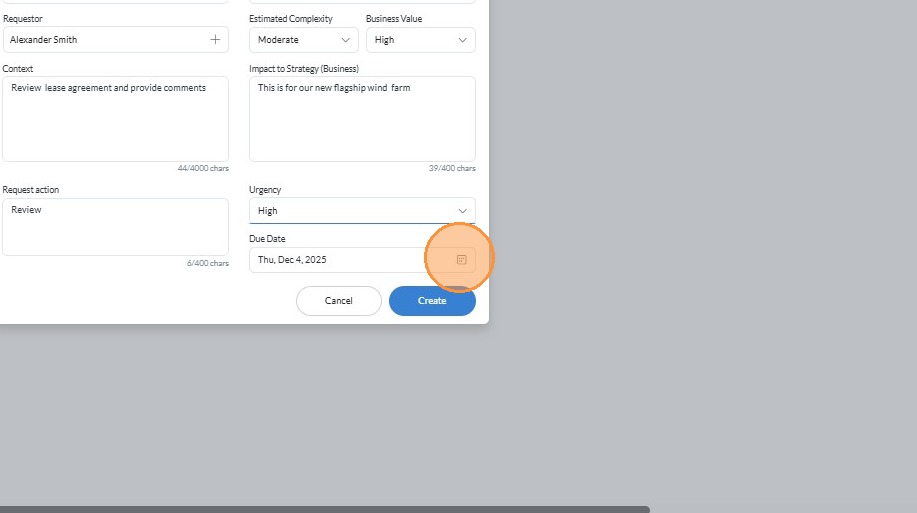
Task: Click the "Impact to Strategy (Business)" label
Action: (x=304, y=69)
